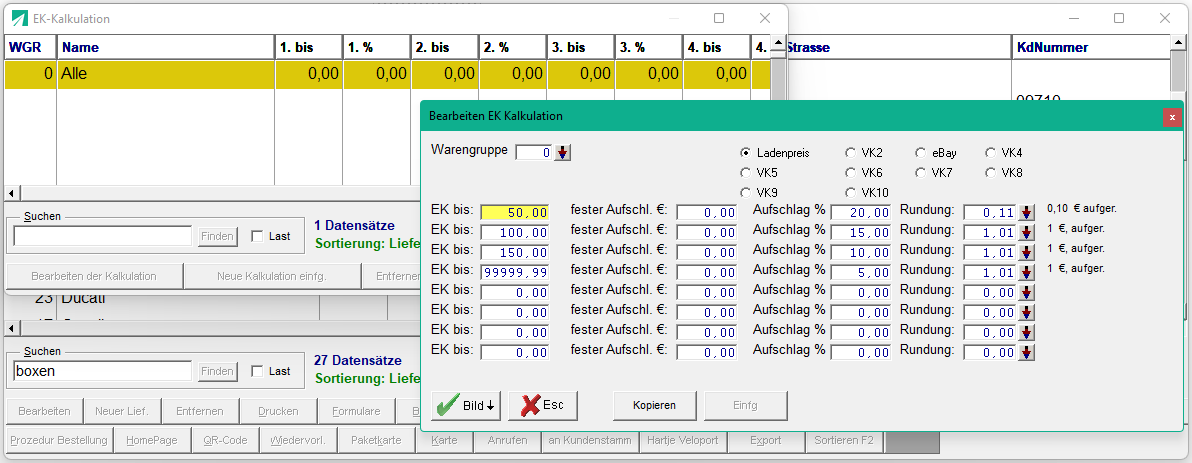
Task: Select VK7 price option
Action: coord(921,173)
